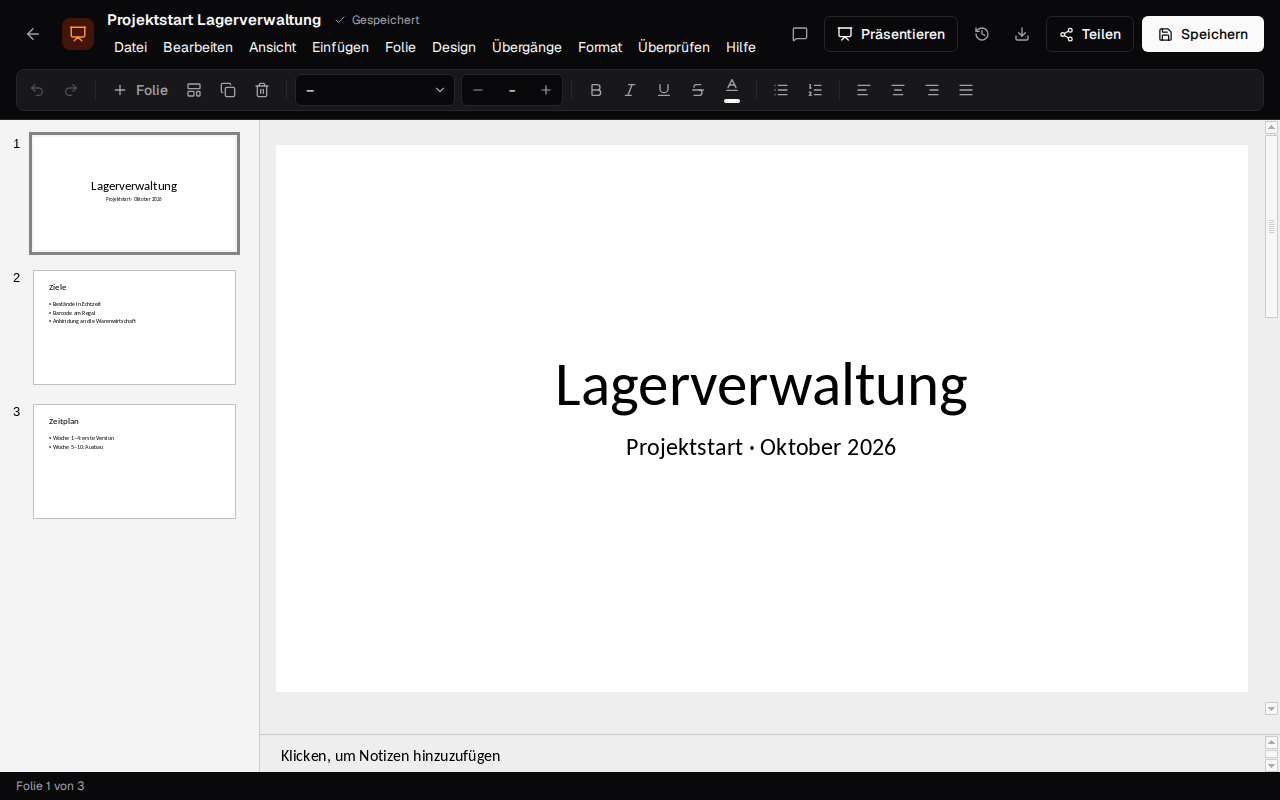Open version history icon
This screenshot has height=800, width=1280.
pos(982,34)
